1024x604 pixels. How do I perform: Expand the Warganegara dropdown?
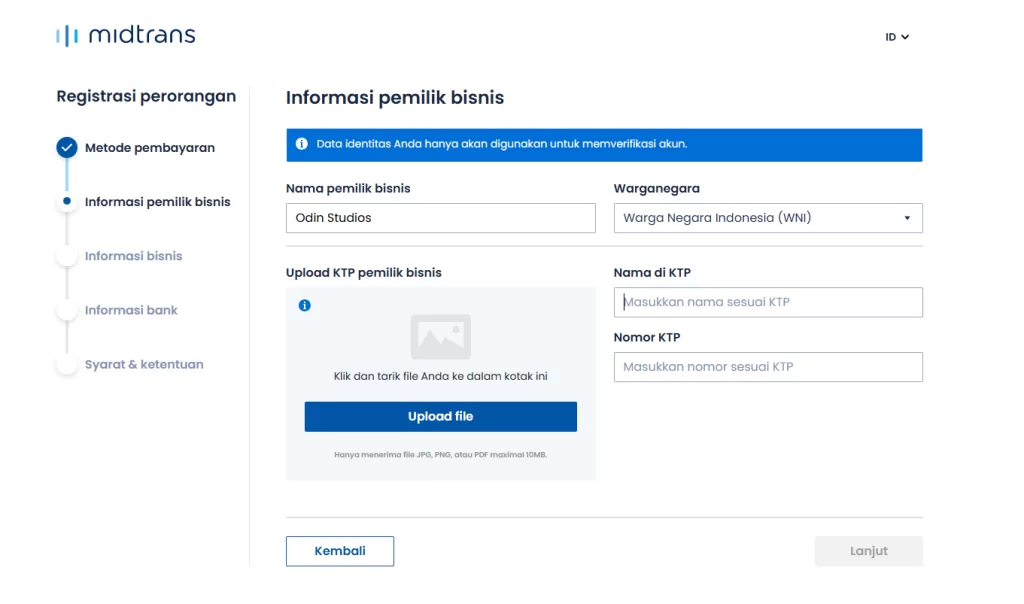click(x=767, y=218)
